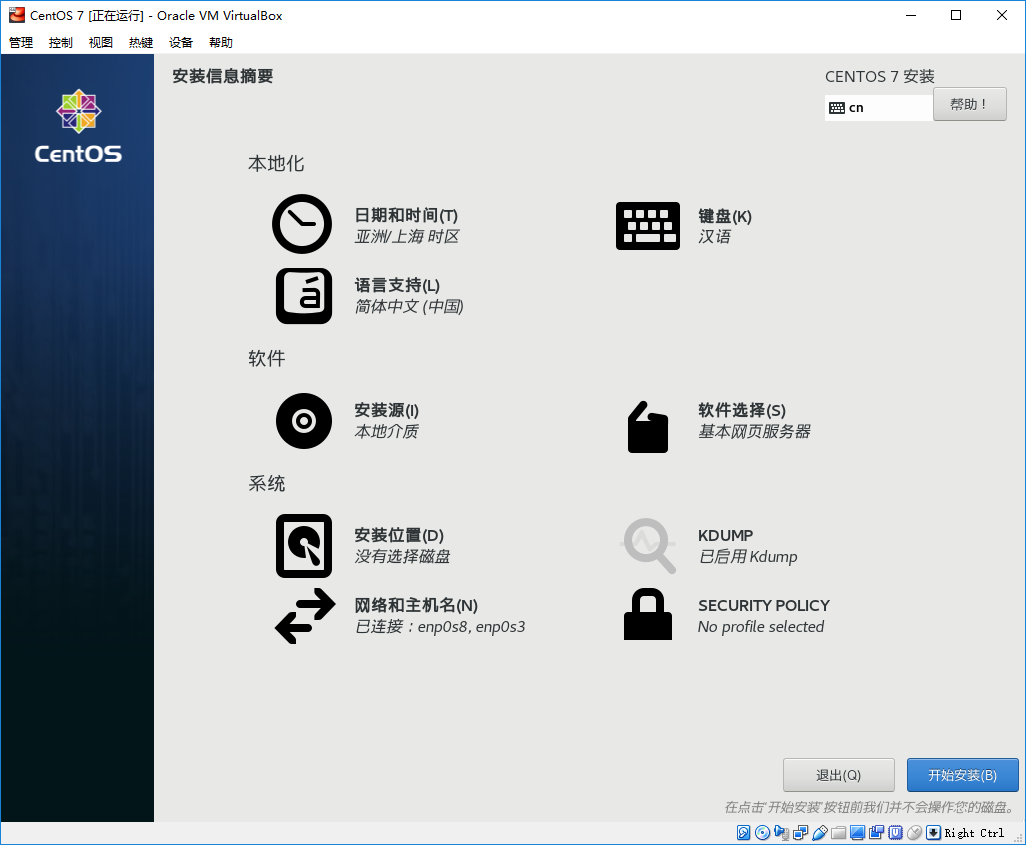Open the 管理 menu

(21, 43)
